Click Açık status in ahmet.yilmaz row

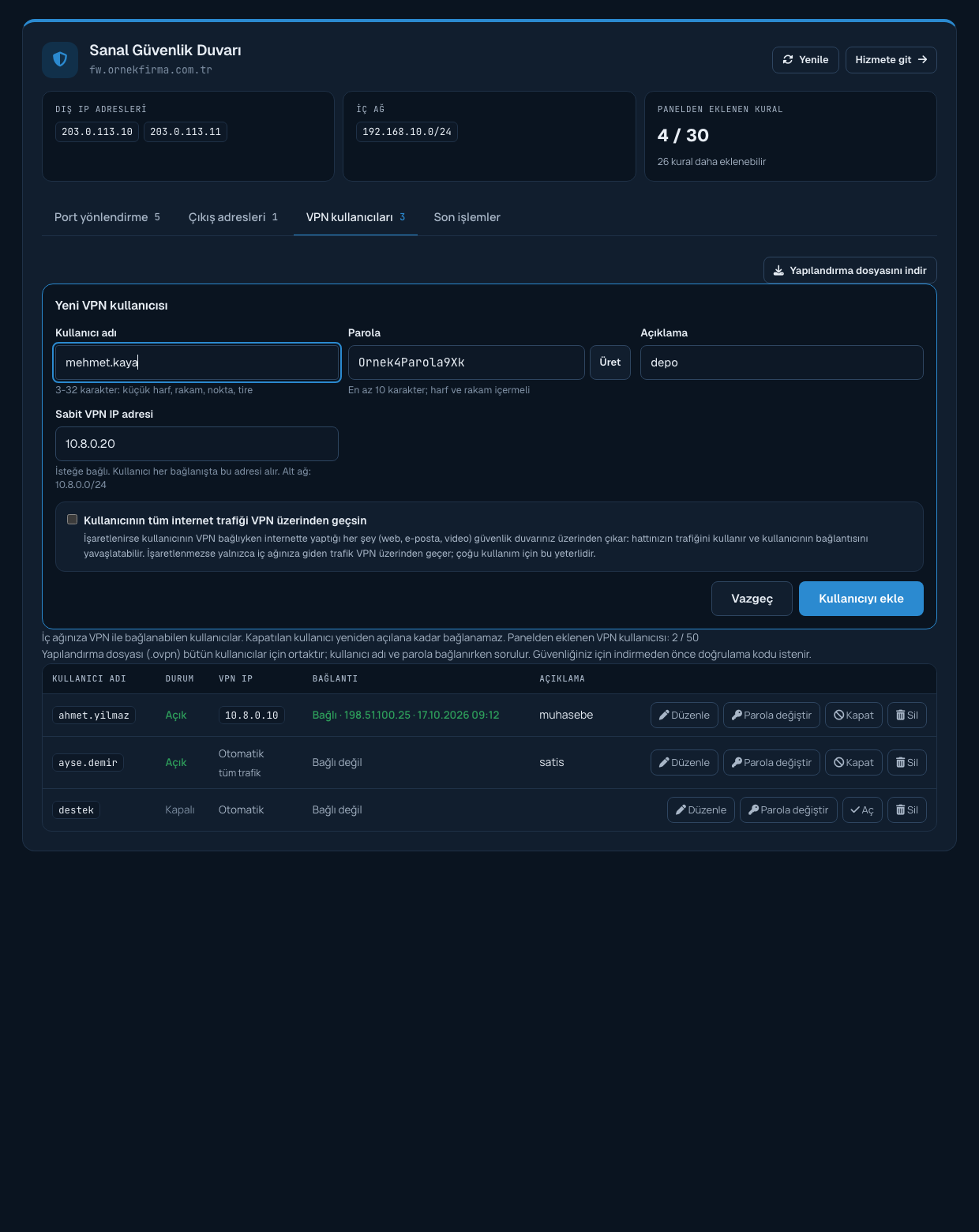[x=176, y=716]
